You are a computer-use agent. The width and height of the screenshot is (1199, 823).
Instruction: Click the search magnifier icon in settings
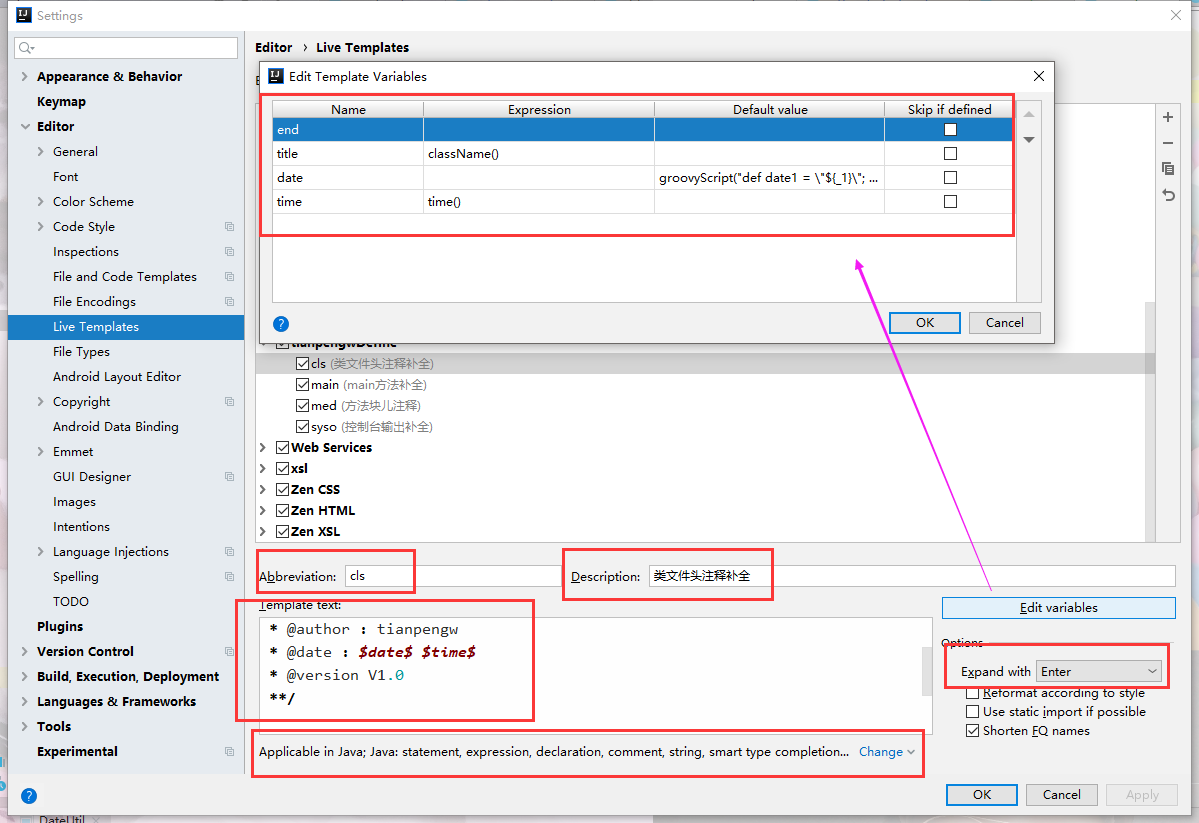tap(26, 48)
